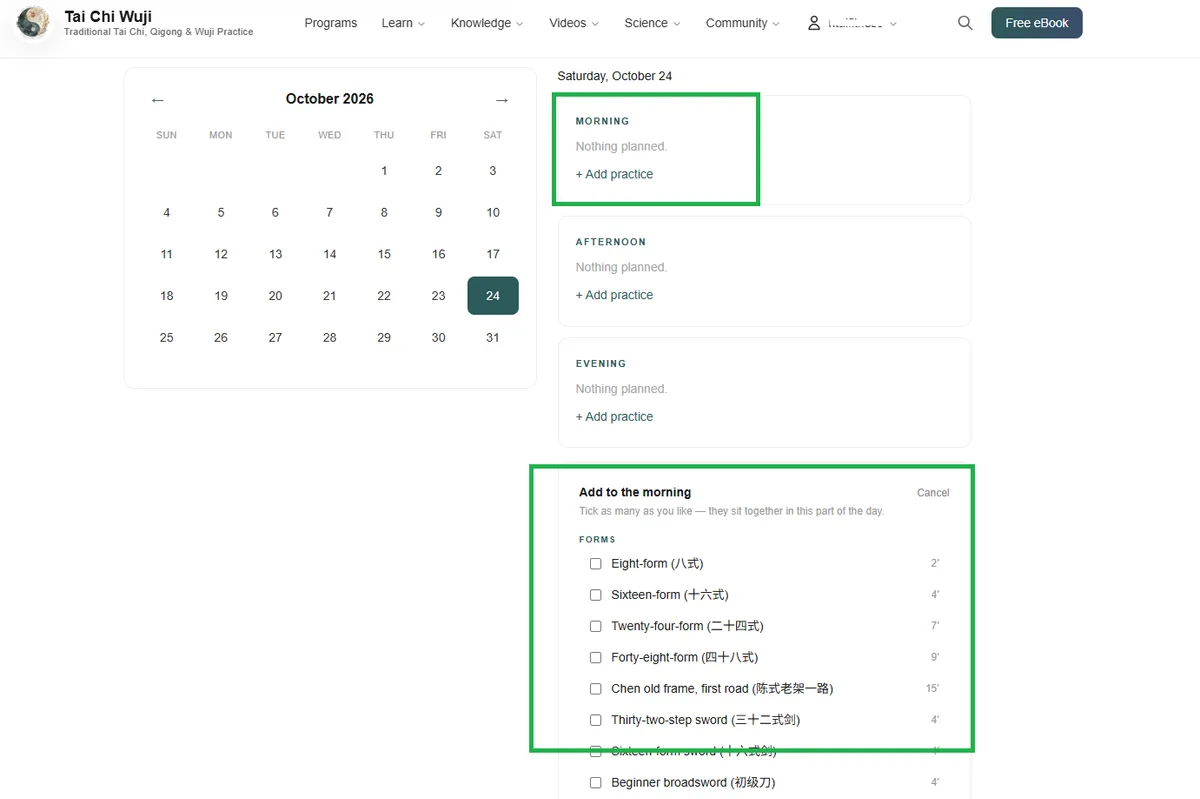1200x799 pixels.
Task: Select October 28 in the calendar
Action: coord(330,338)
